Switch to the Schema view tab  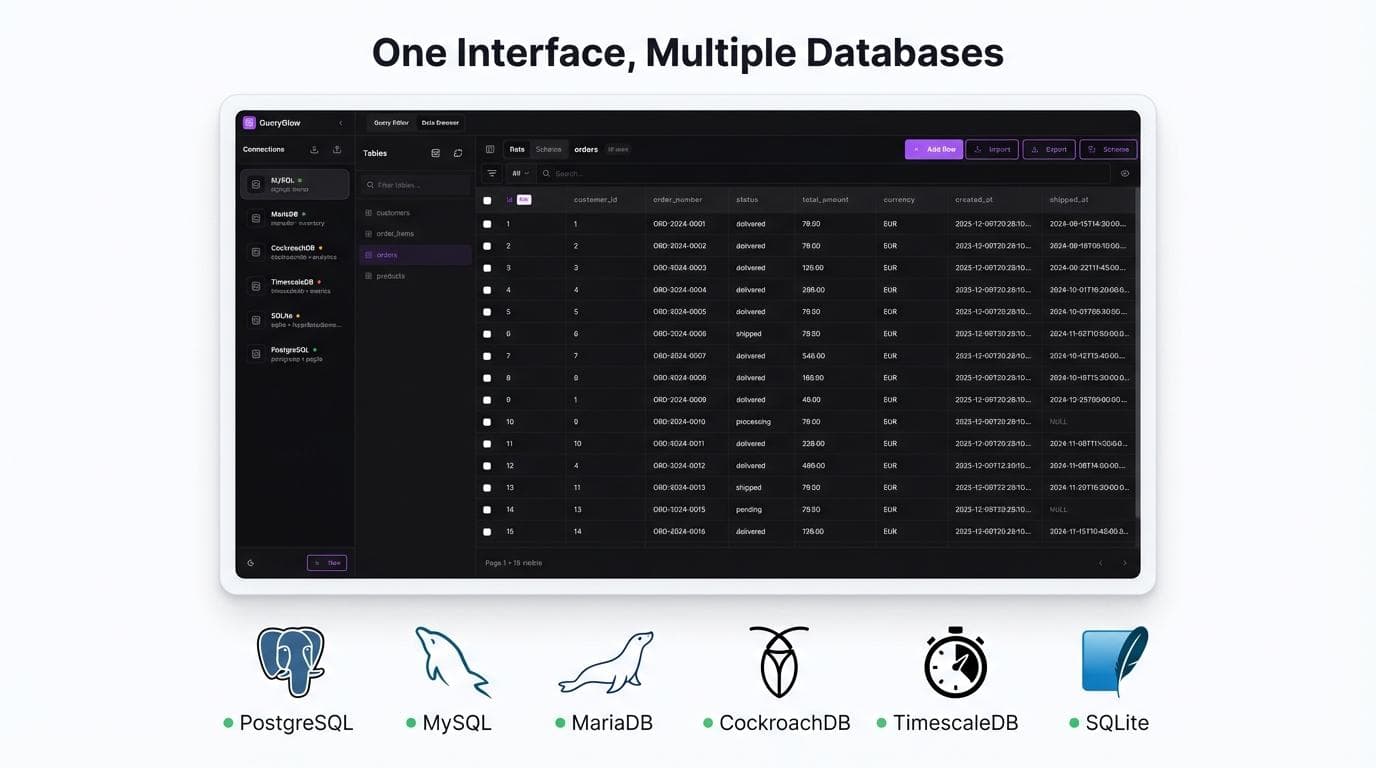coord(549,149)
